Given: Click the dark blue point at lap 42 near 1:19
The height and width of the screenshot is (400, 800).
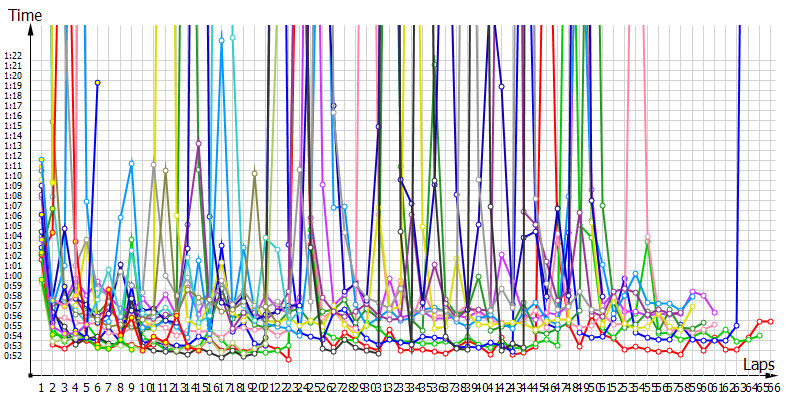Looking at the screenshot, I should point(501,87).
